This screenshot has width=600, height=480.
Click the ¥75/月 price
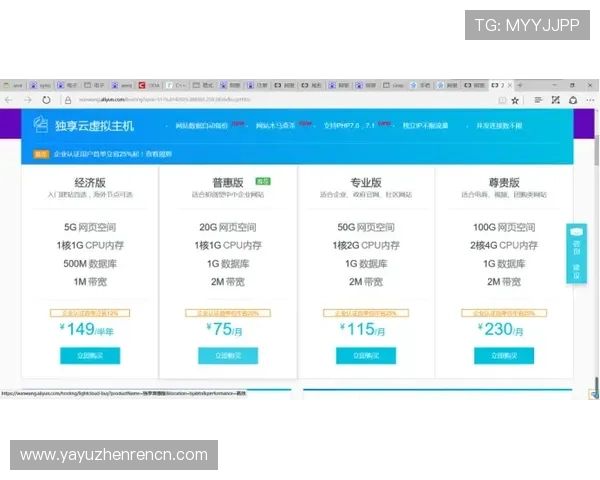[x=225, y=329]
